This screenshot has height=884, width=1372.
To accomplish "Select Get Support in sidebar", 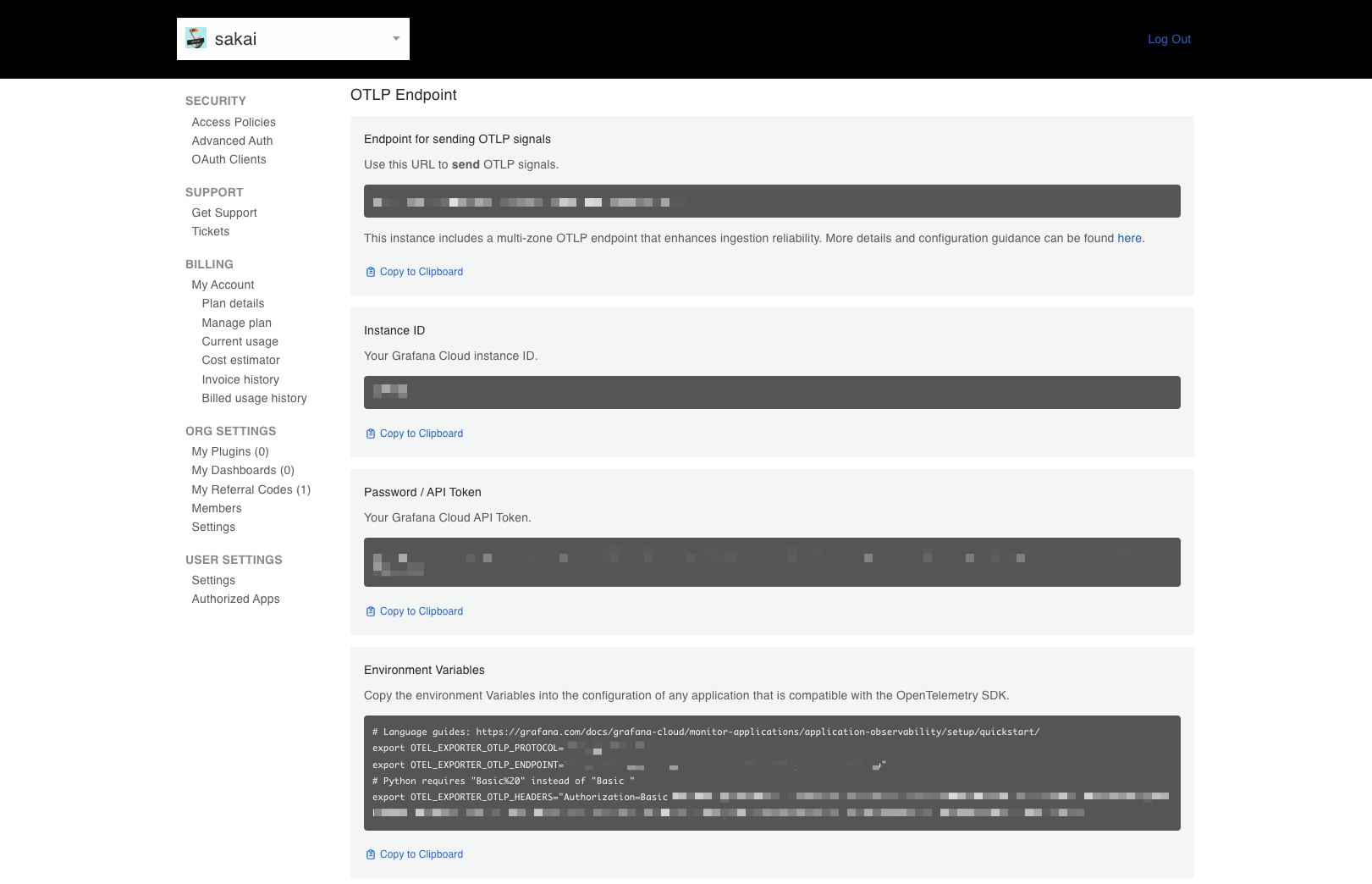I will 224,213.
